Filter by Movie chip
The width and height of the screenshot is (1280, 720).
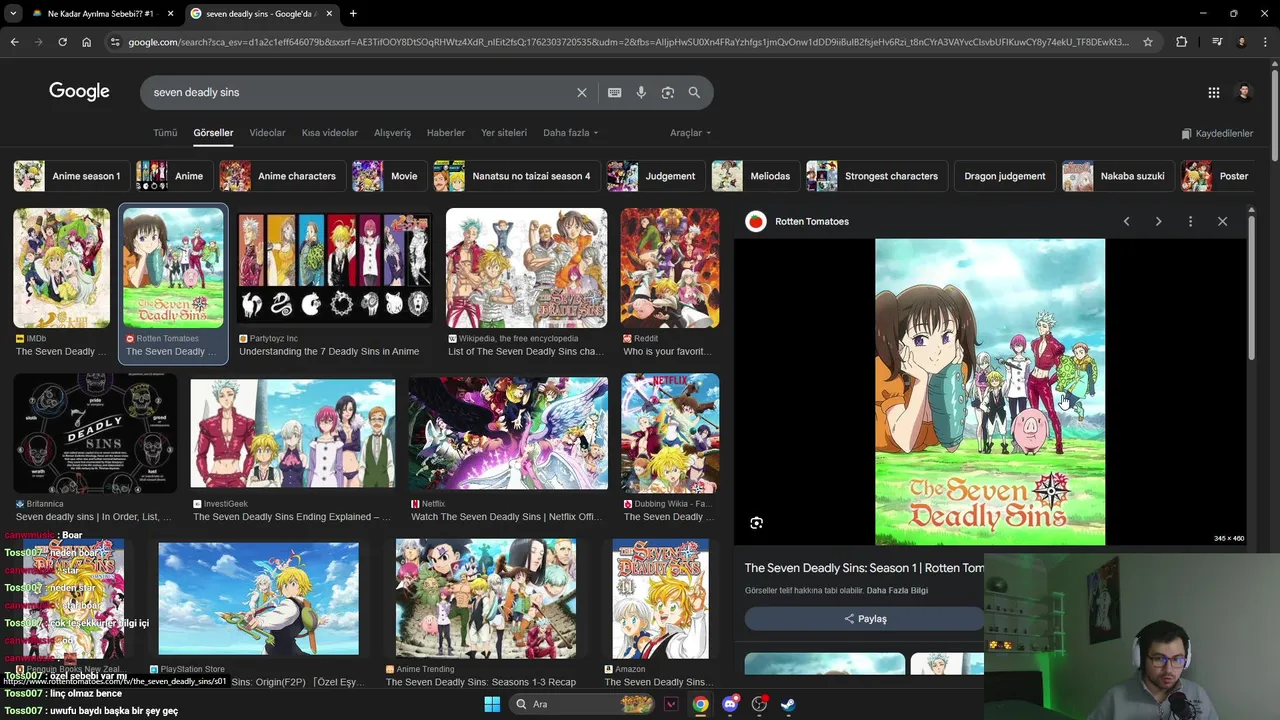(x=388, y=176)
